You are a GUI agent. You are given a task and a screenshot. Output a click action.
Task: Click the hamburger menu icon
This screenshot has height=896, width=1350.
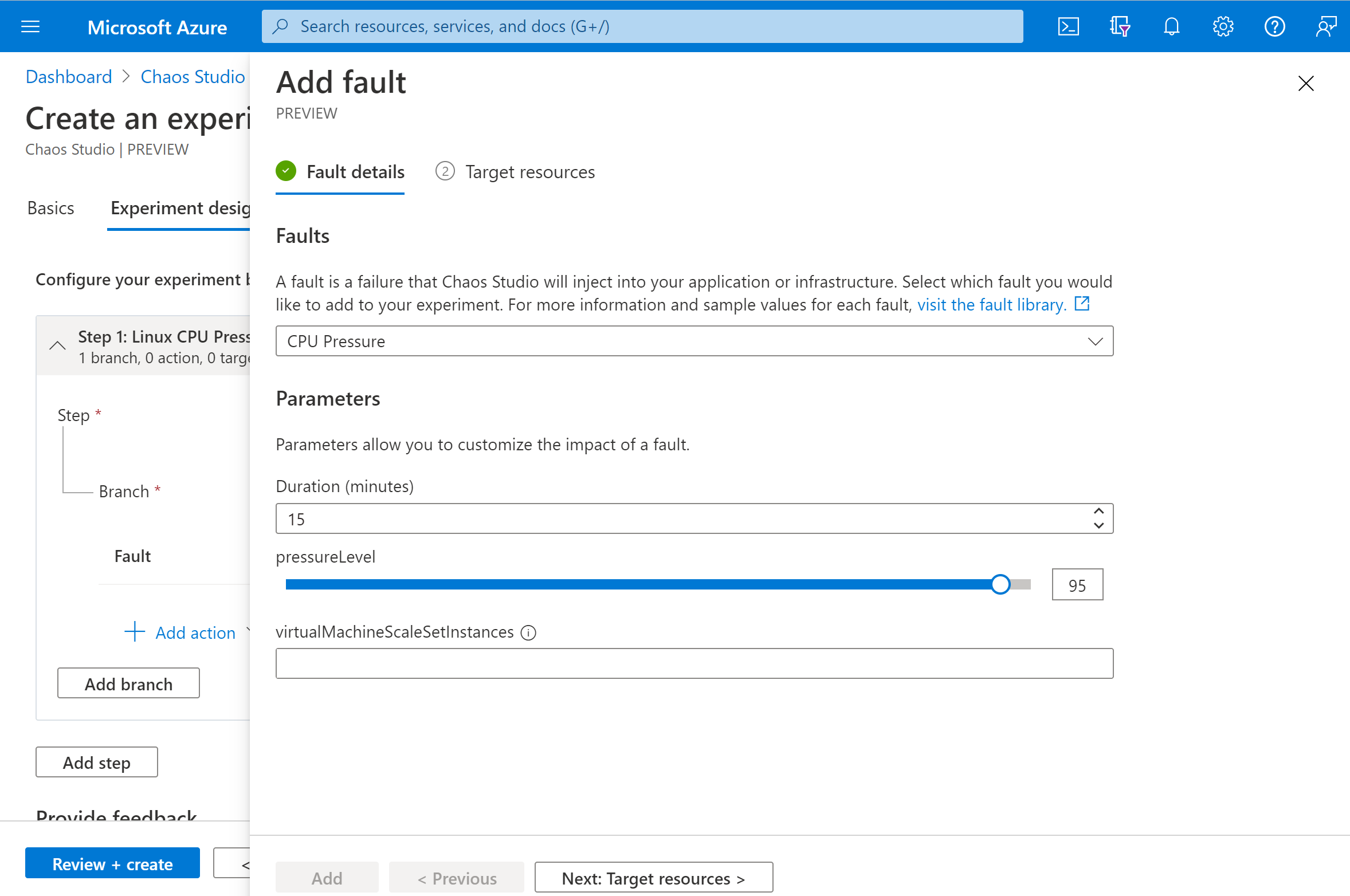pyautogui.click(x=31, y=25)
